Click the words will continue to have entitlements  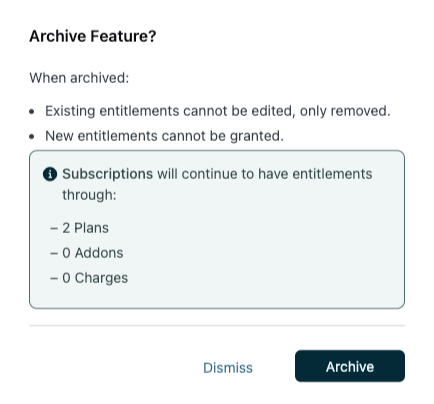click(x=264, y=174)
